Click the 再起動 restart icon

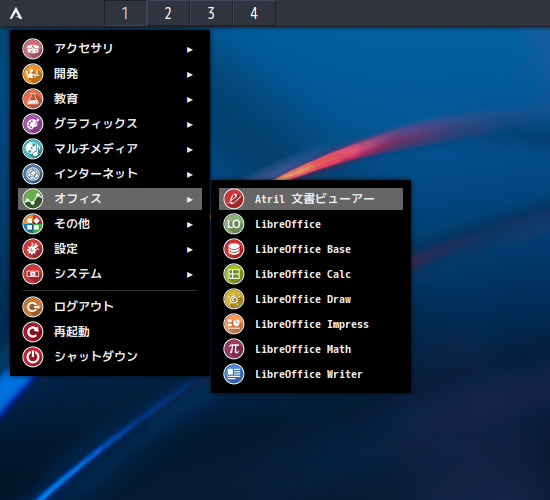click(x=33, y=332)
